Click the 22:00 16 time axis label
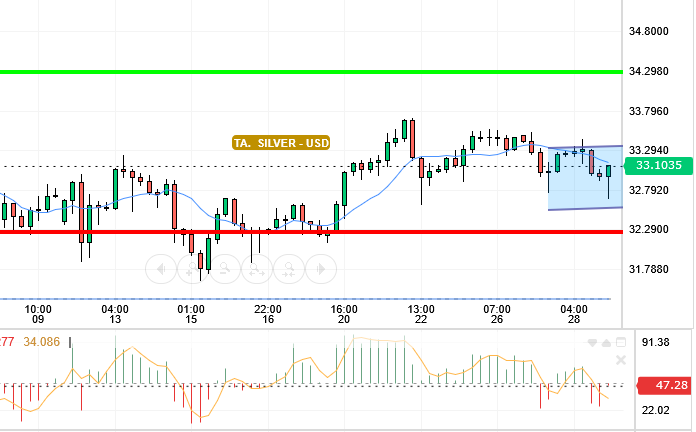This screenshot has width=696, height=432. click(268, 314)
